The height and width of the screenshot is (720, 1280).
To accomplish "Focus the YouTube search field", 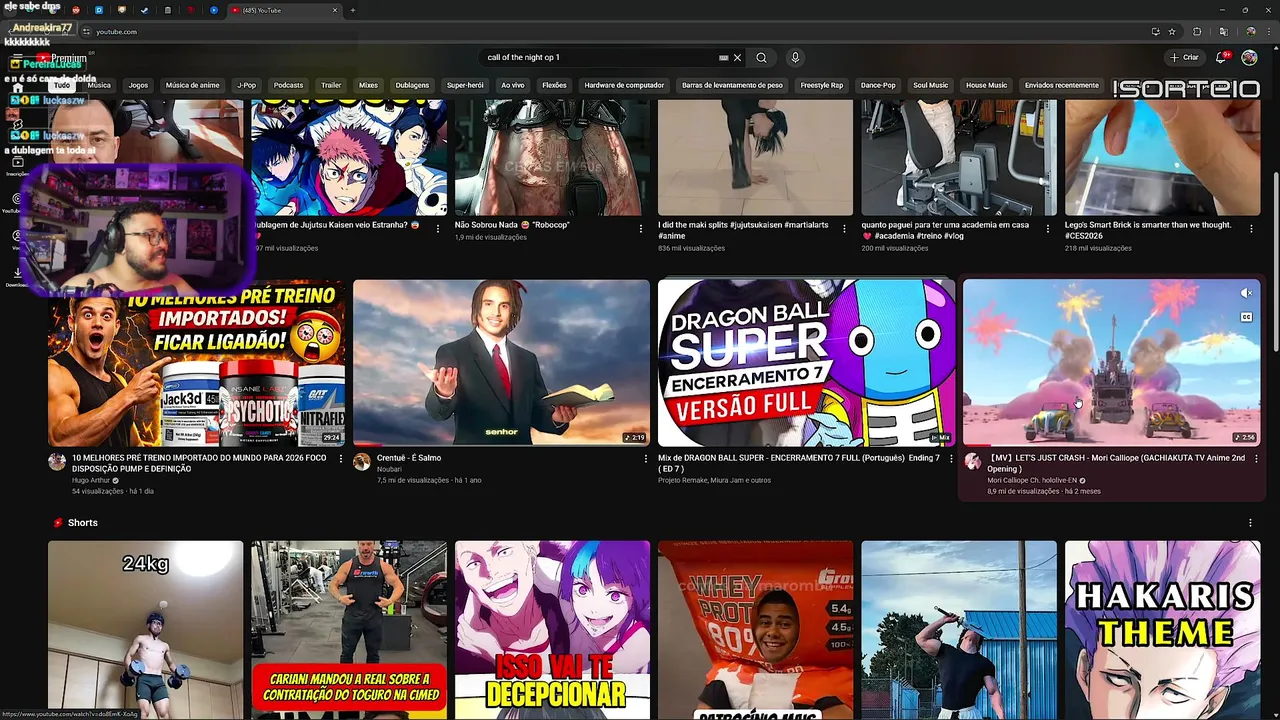I will click(x=600, y=58).
